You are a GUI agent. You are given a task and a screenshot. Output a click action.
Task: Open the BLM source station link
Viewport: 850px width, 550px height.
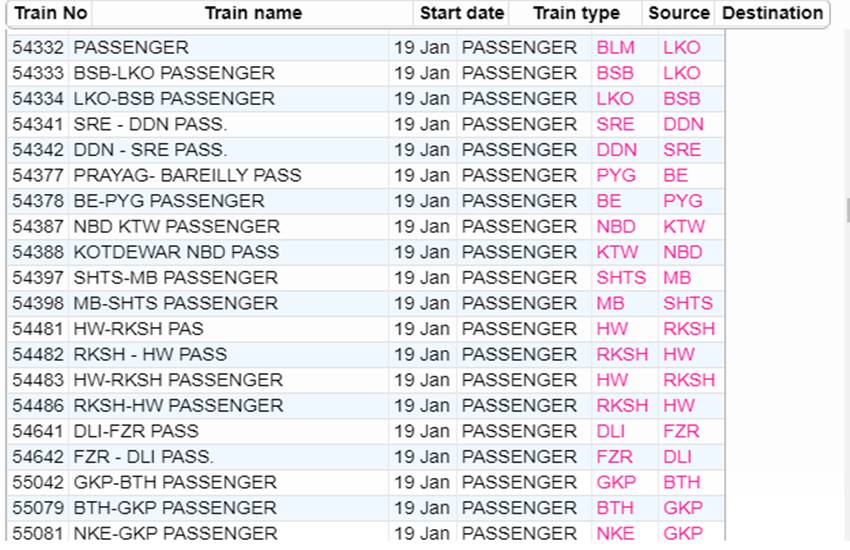pyautogui.click(x=615, y=48)
